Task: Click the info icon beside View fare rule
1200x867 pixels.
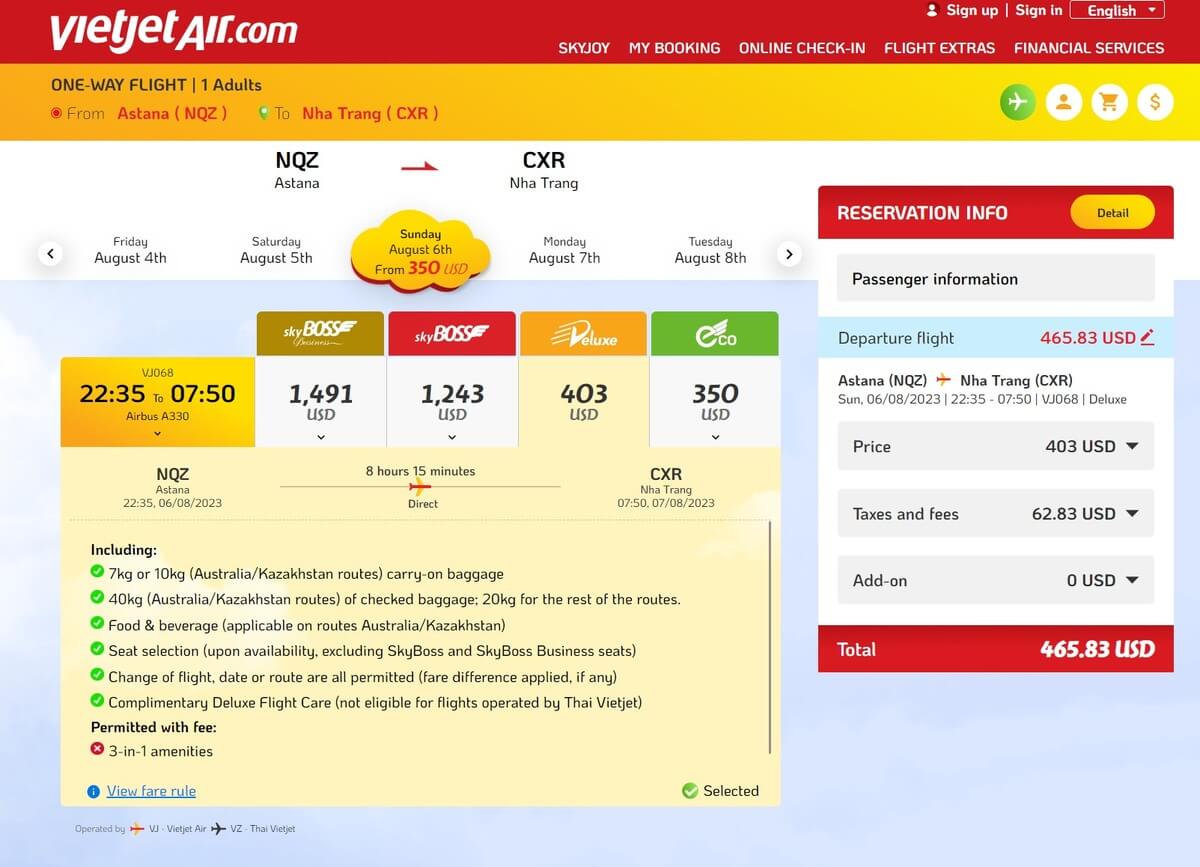Action: (93, 791)
